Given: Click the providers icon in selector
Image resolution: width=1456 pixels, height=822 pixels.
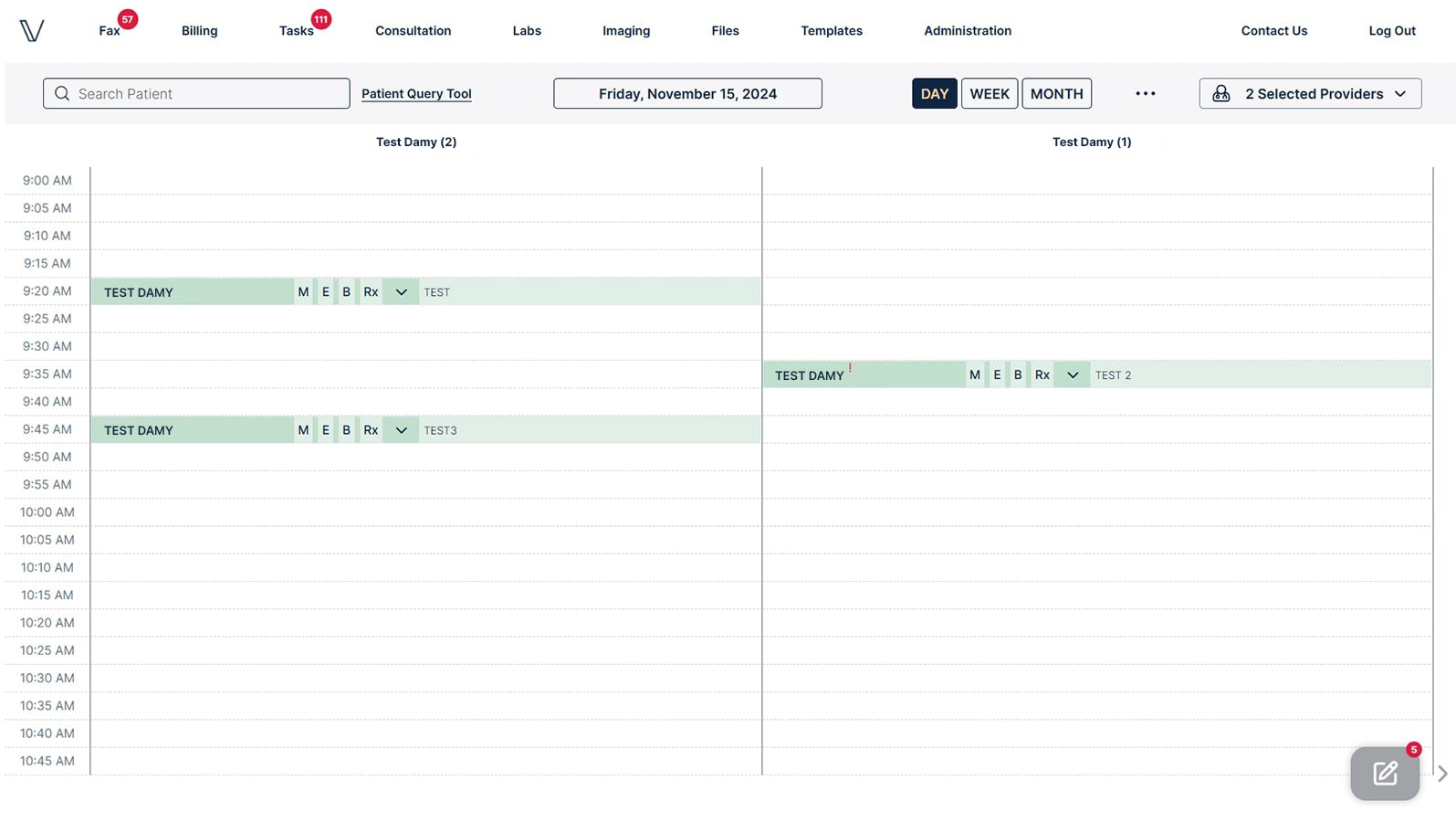Looking at the screenshot, I should pos(1221,93).
